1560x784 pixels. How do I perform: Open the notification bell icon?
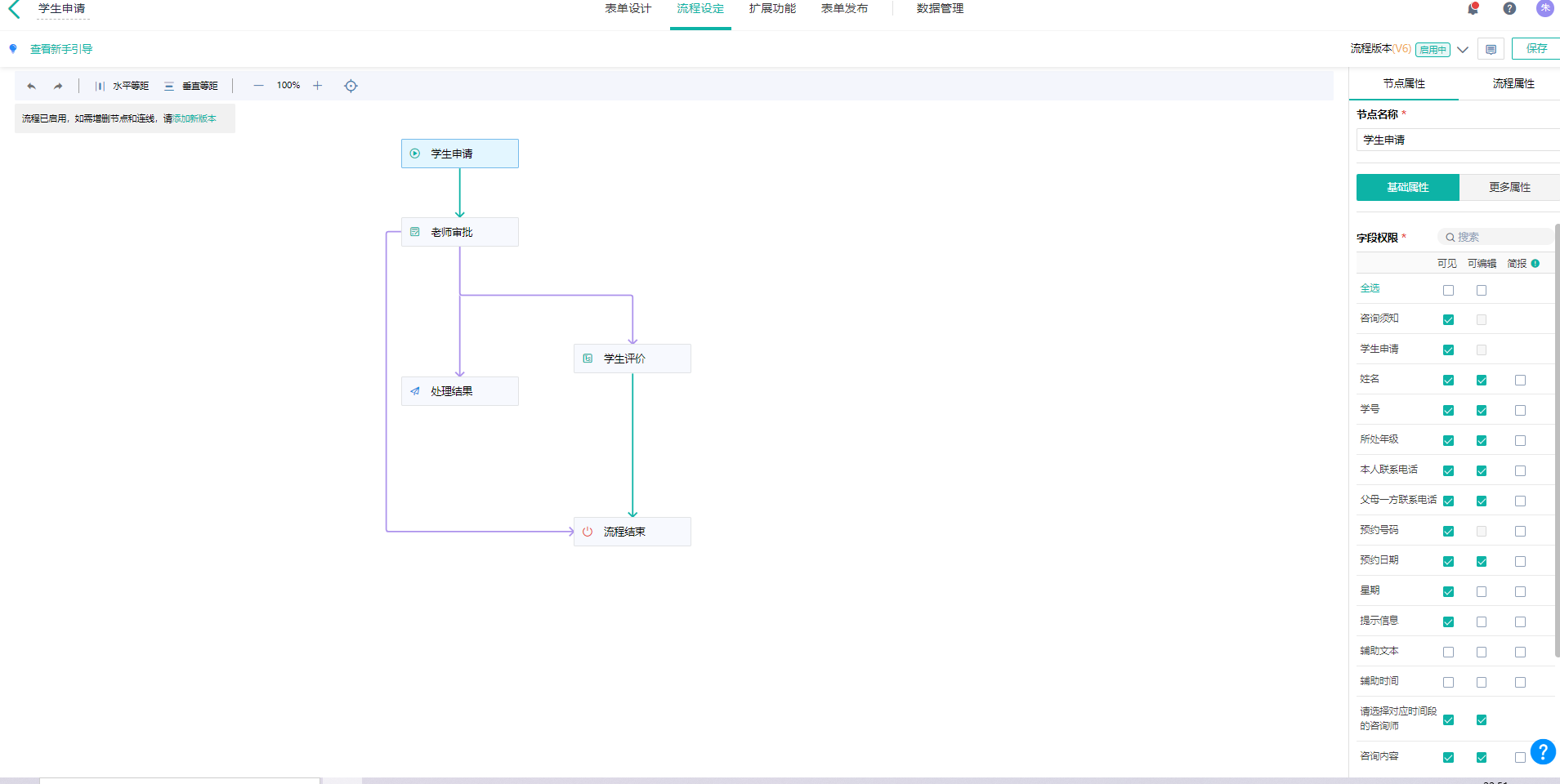[1473, 9]
